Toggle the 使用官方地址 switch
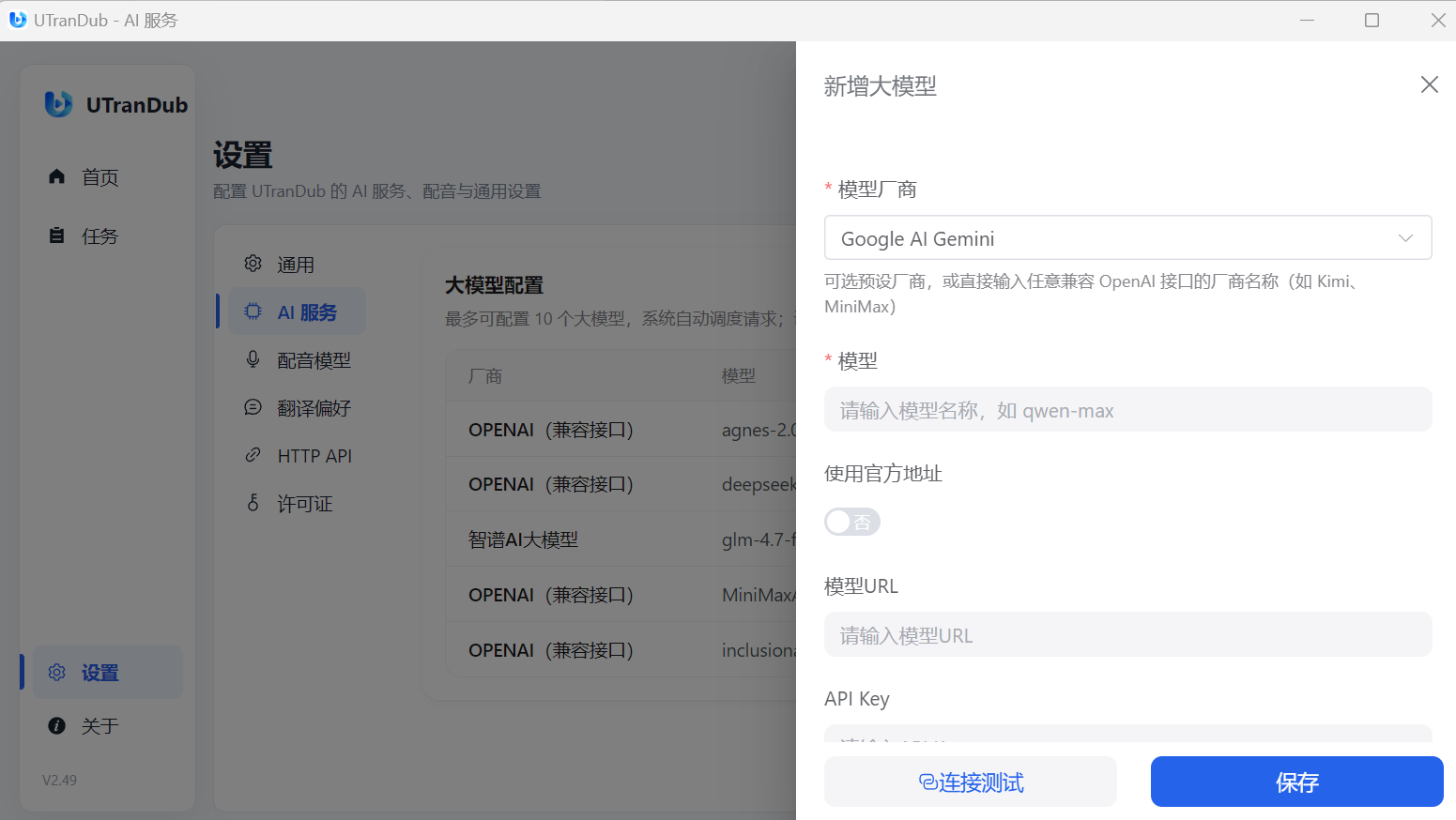The height and width of the screenshot is (820, 1456). 852,522
